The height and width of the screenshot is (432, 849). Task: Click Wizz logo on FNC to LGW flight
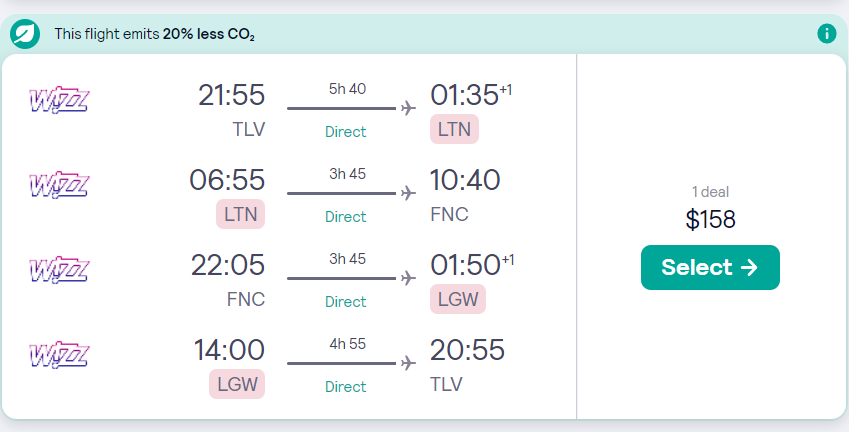[x=59, y=270]
